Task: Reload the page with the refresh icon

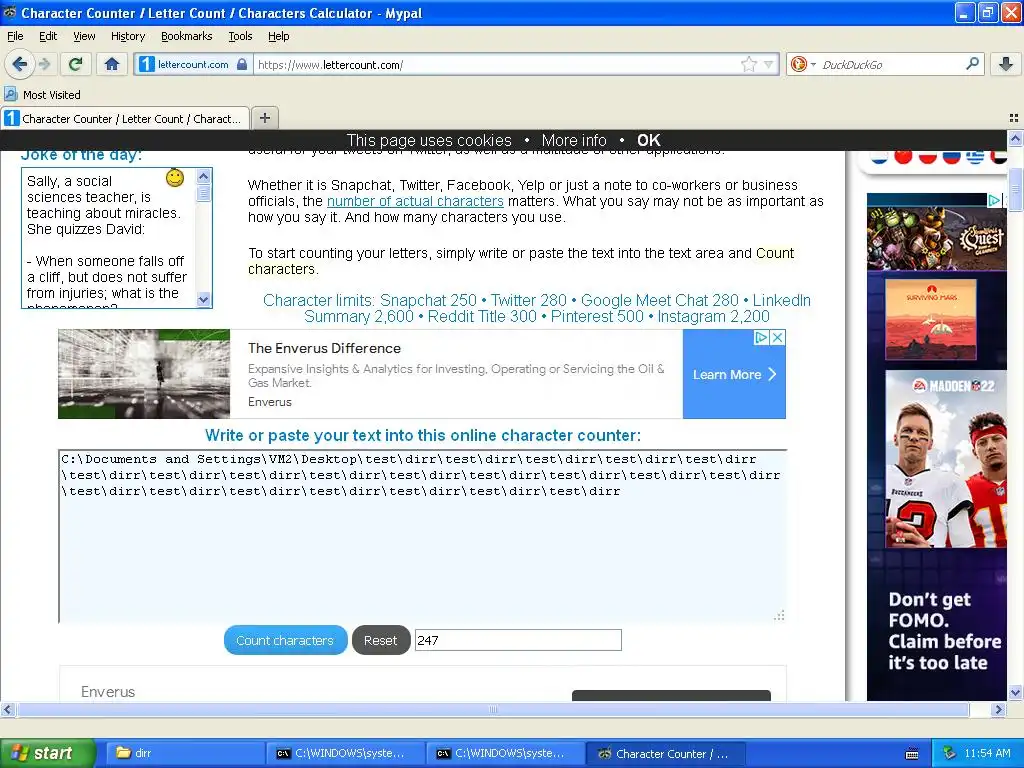Action: point(76,64)
